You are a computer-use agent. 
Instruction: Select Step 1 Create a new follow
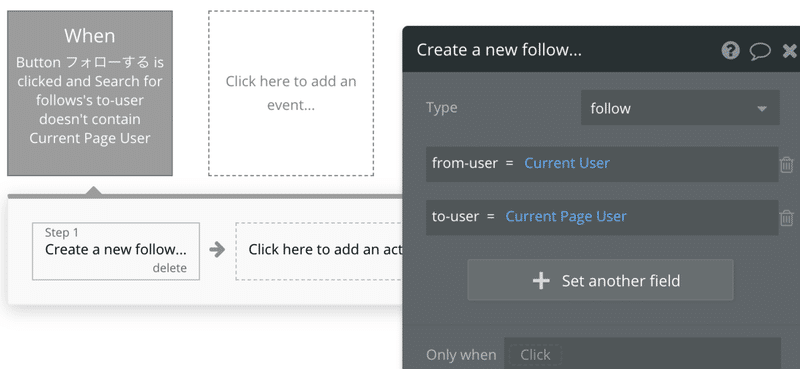116,251
